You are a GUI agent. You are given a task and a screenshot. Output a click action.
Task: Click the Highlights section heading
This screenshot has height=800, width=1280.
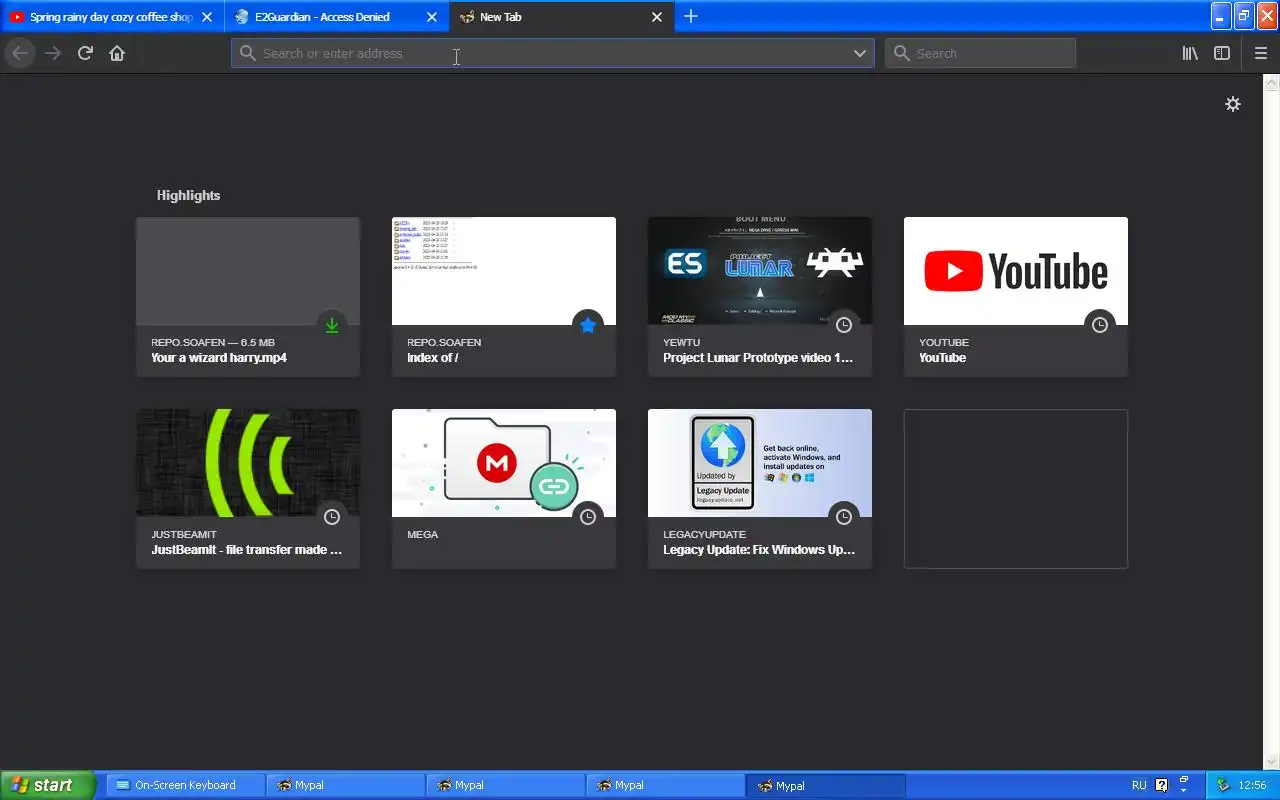[x=188, y=195]
